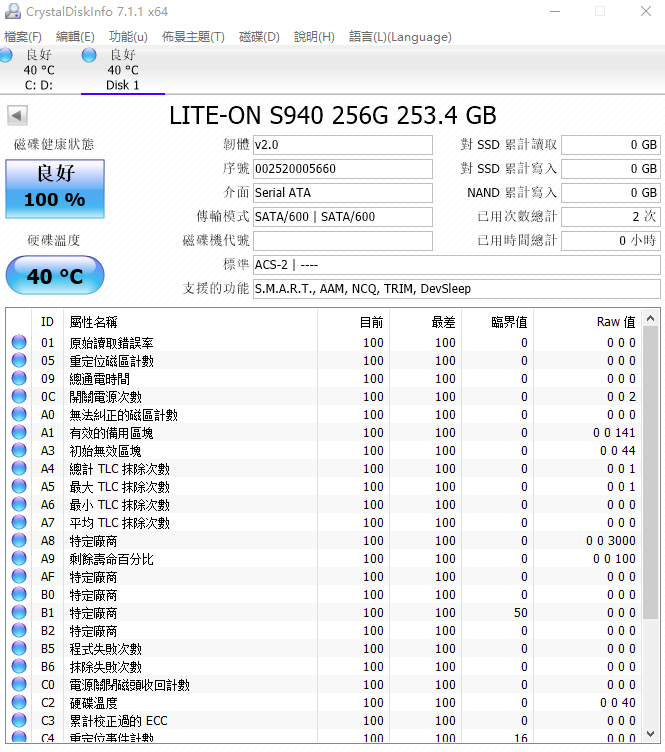Click the 對 SSD 累計讀取 value field

coord(611,144)
